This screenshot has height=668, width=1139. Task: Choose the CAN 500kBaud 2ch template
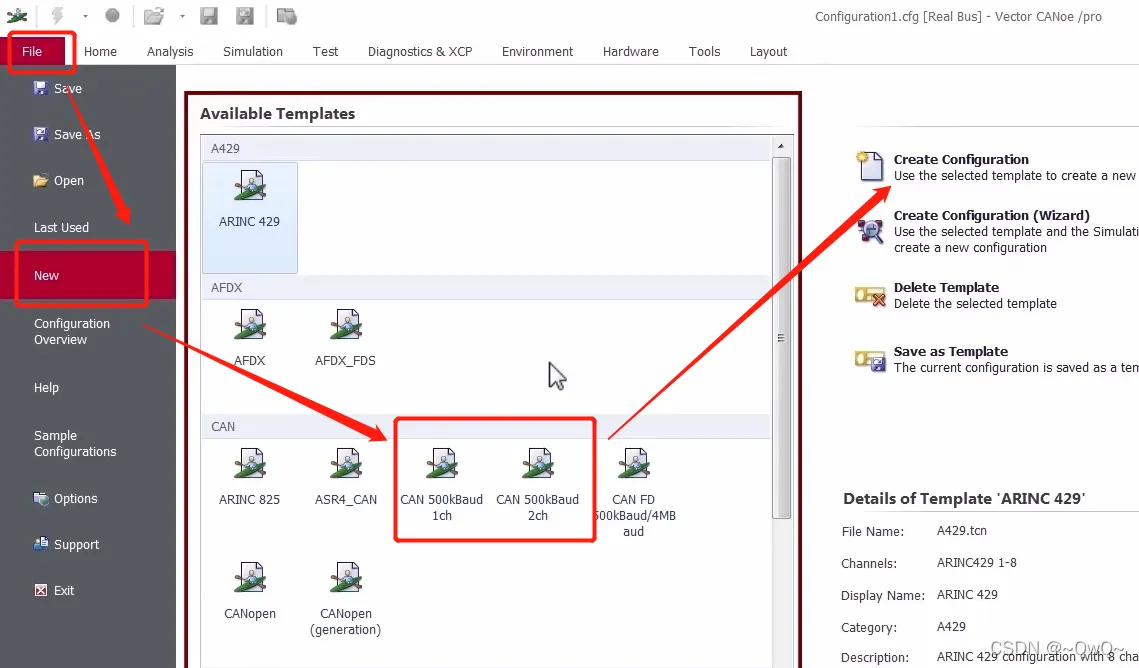point(537,466)
